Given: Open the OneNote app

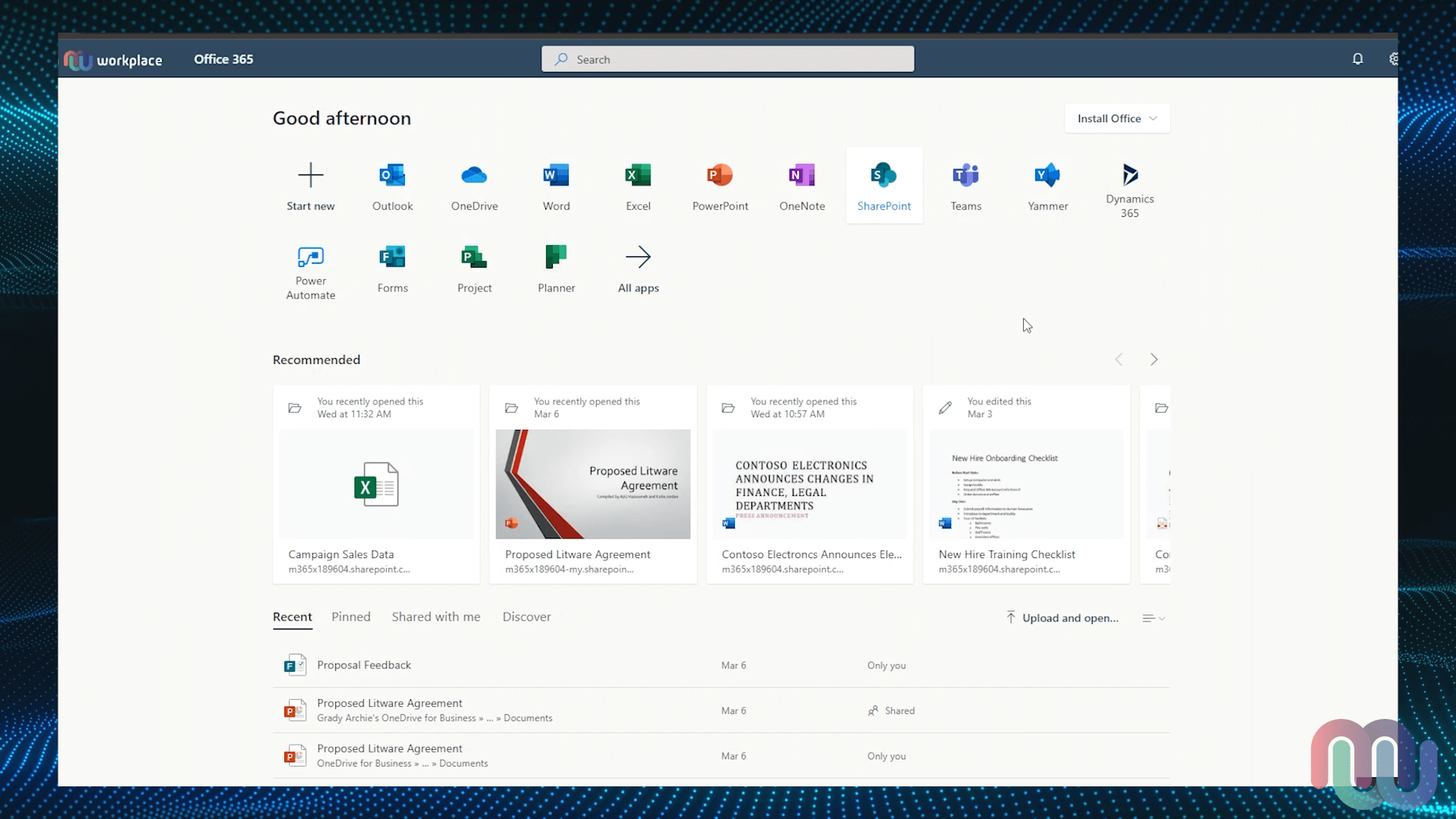Looking at the screenshot, I should 802,186.
